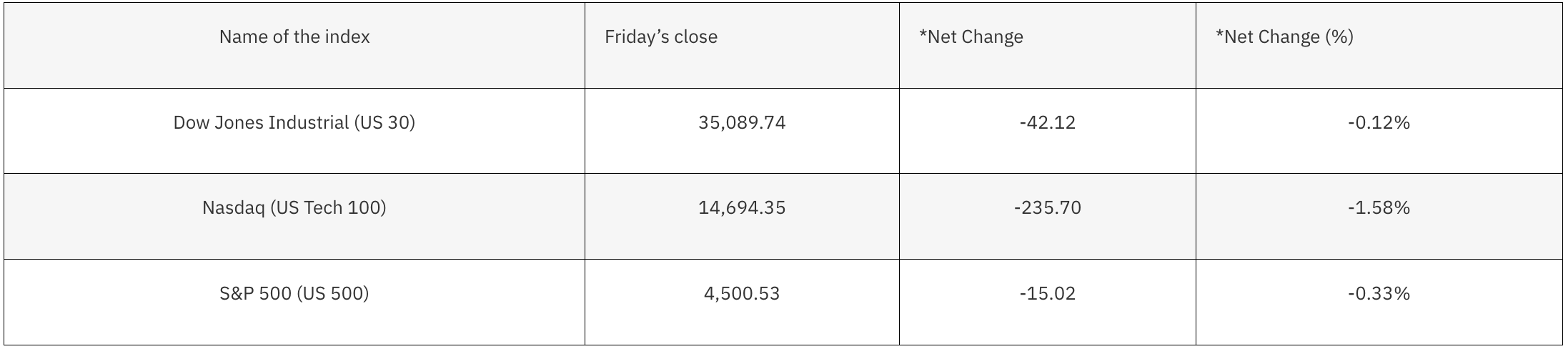Select the Dow Jones close value 35,089.74
This screenshot has height=349, width=1568.
click(741, 123)
